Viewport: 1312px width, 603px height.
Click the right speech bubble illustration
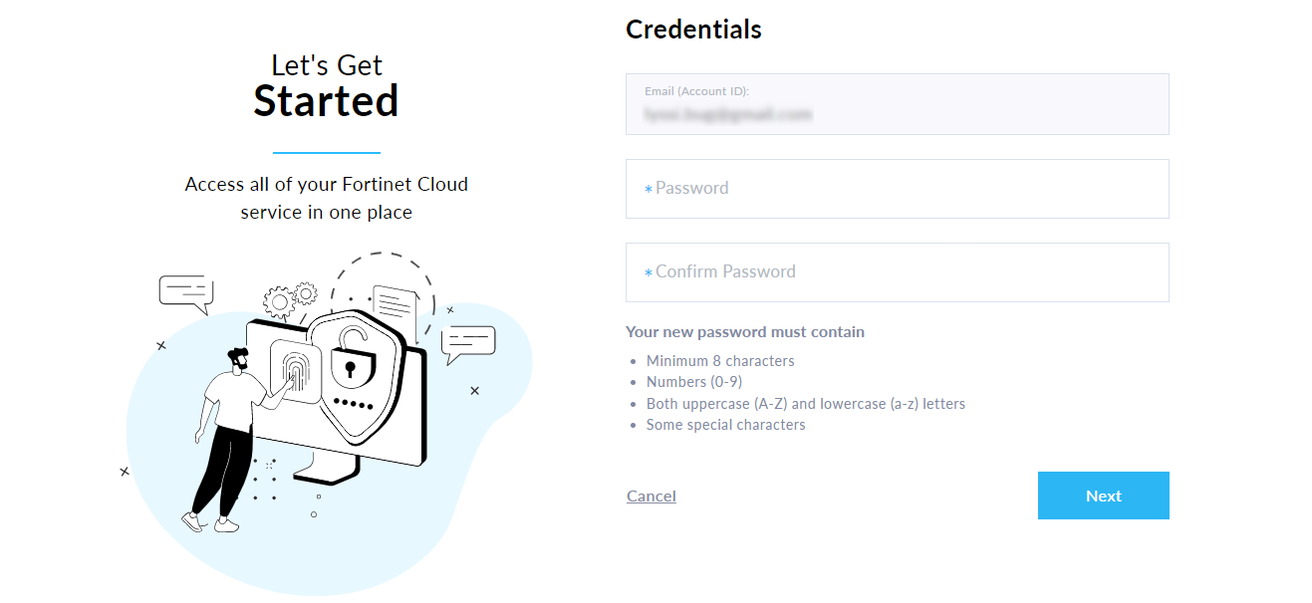[468, 341]
